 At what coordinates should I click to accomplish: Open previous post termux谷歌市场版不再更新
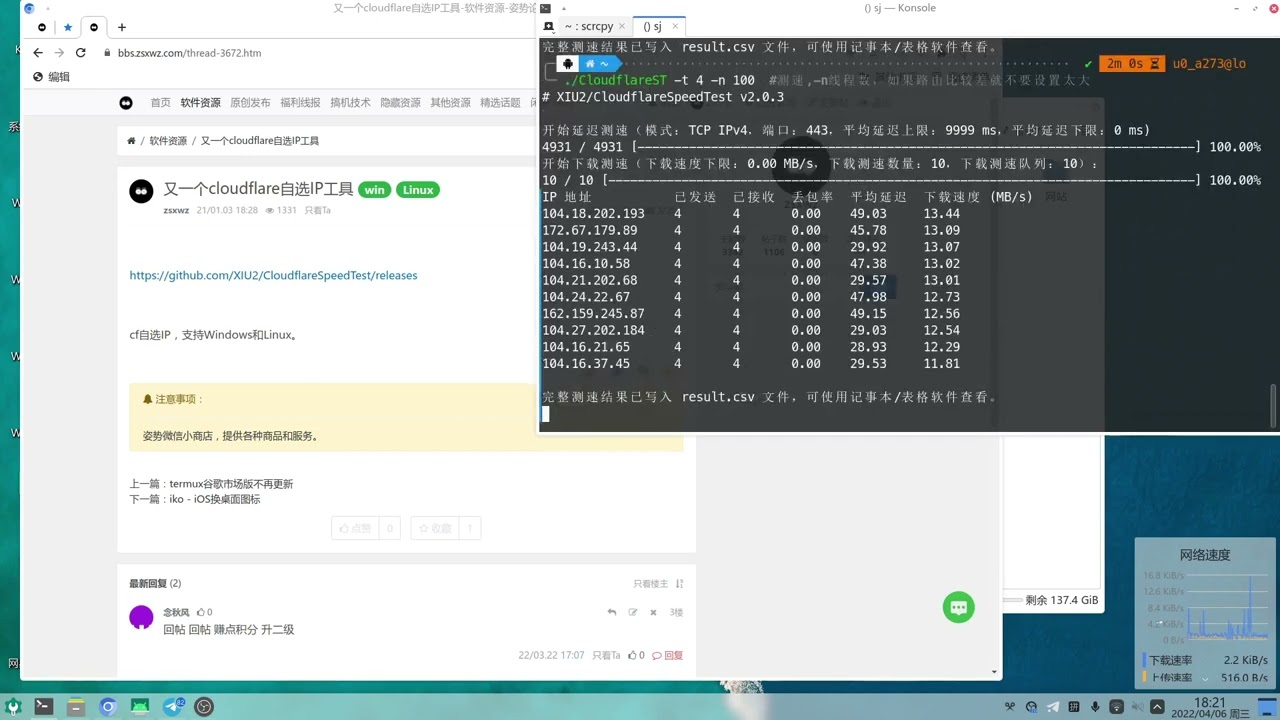pos(231,484)
